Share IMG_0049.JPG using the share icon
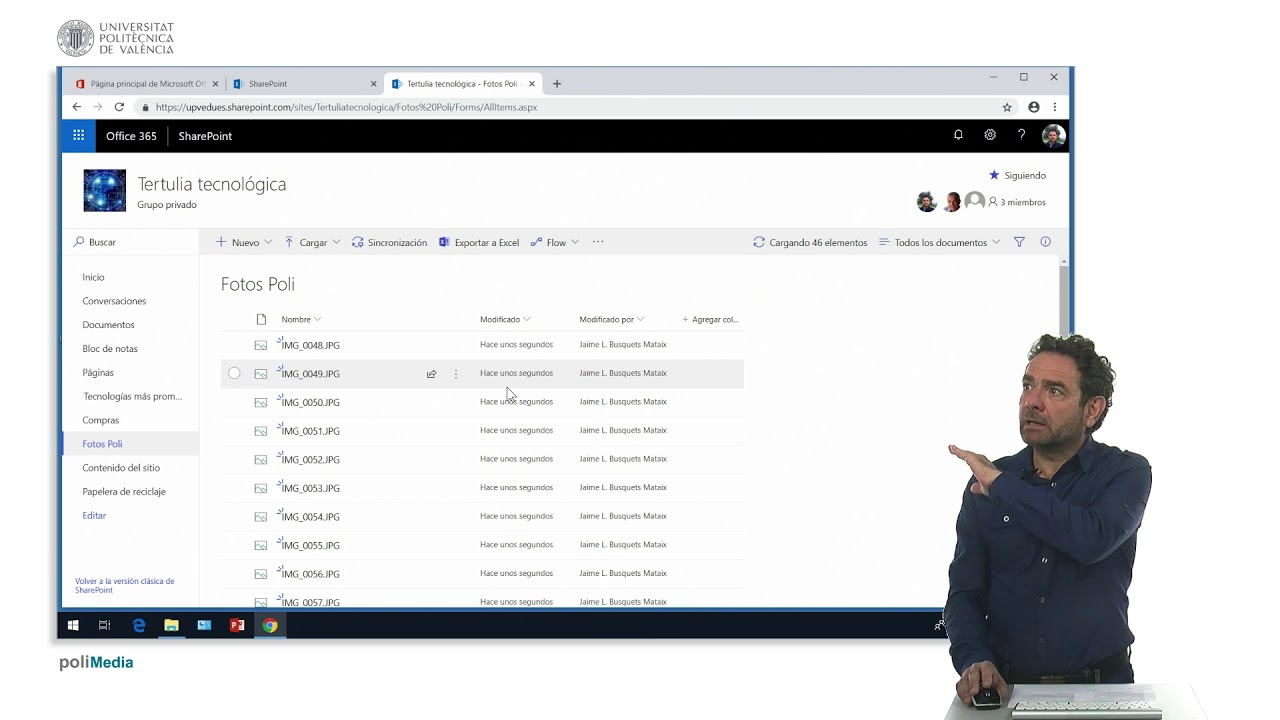1280x720 pixels. point(431,374)
